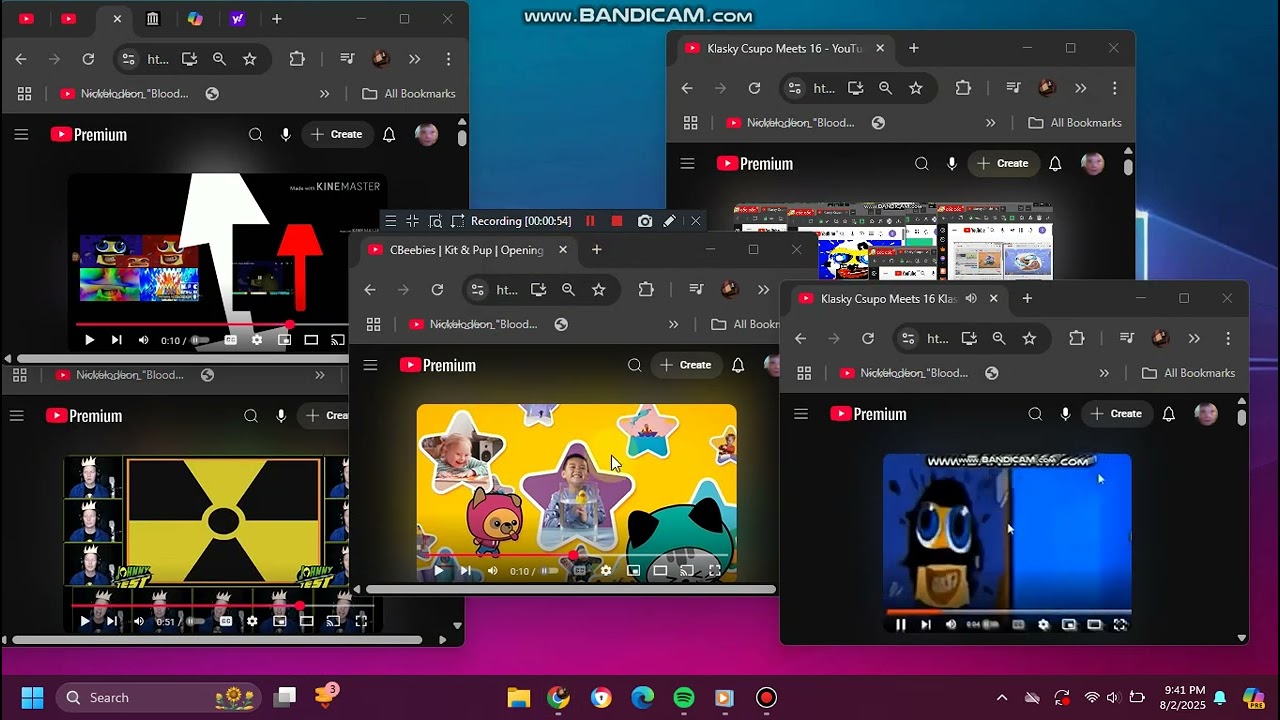Expand bookmarks overflow chevron in CBeebies window
Viewport: 1280px width, 720px height.
pos(673,324)
